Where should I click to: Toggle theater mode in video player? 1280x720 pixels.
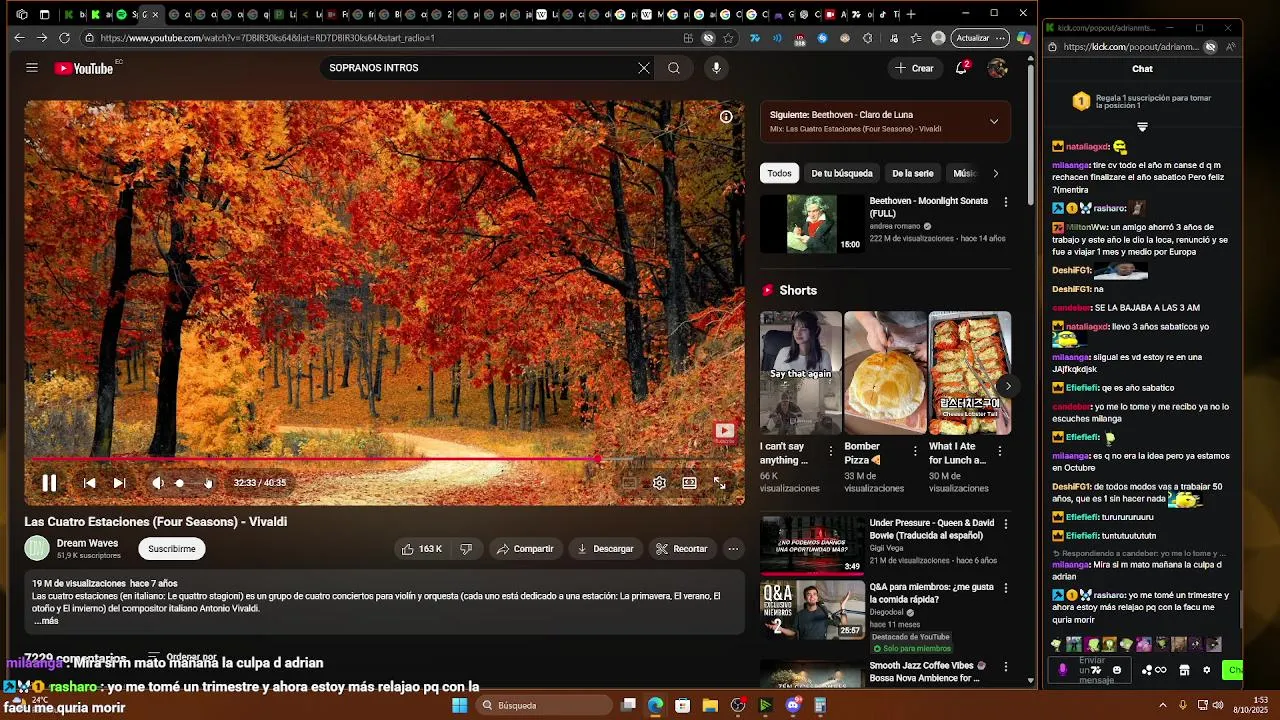click(x=689, y=483)
